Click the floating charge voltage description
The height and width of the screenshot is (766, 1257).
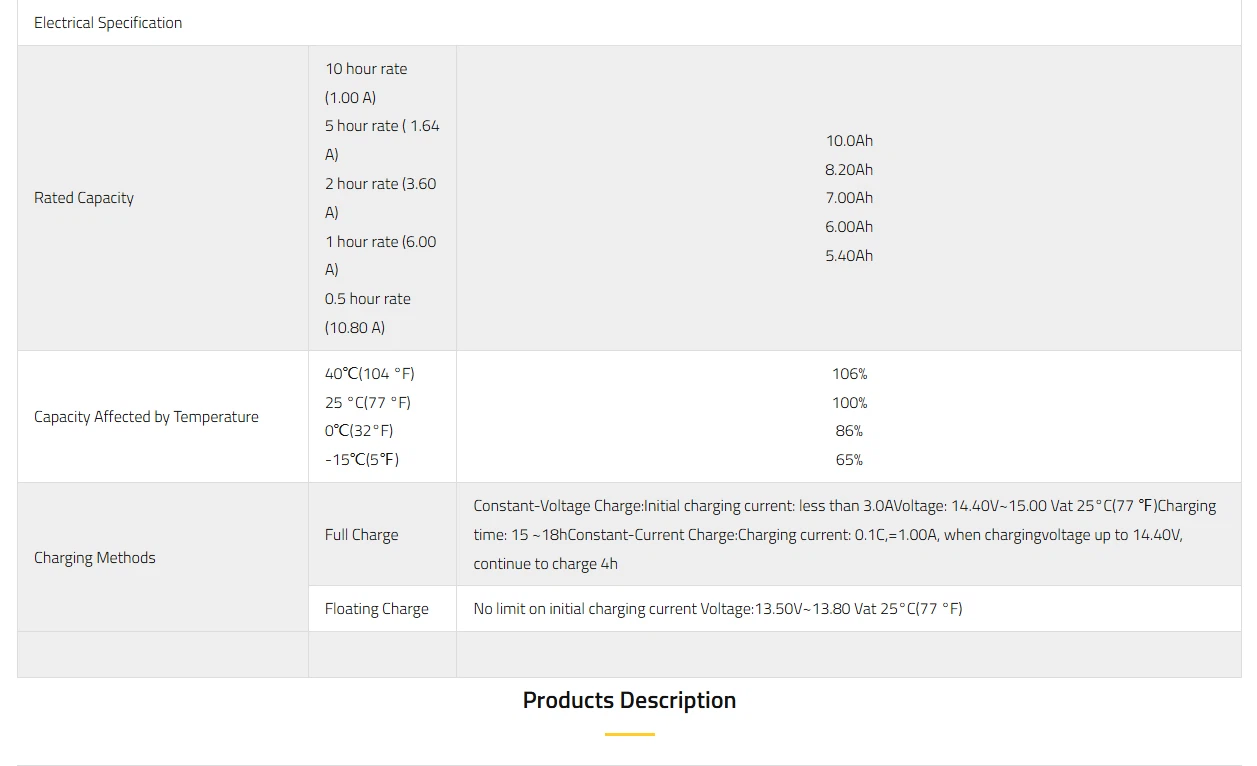(x=717, y=609)
